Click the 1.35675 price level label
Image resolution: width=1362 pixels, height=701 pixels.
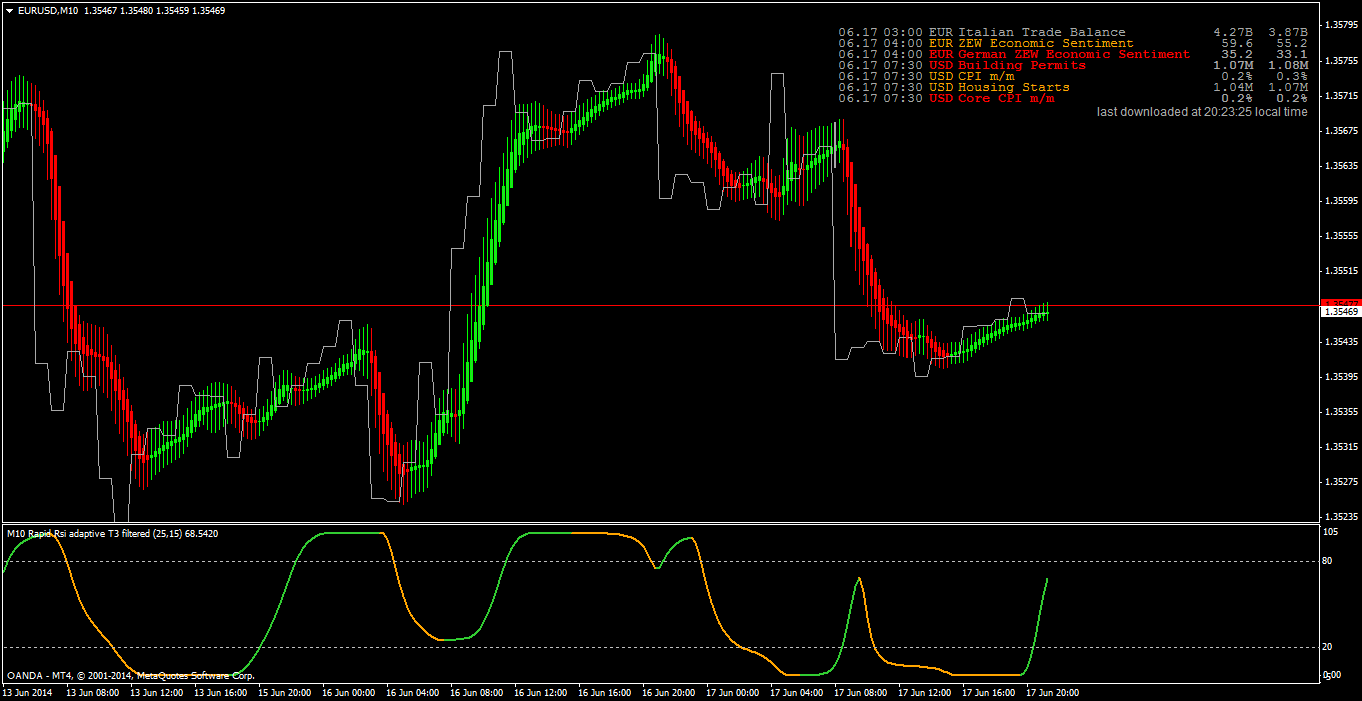(x=1342, y=131)
